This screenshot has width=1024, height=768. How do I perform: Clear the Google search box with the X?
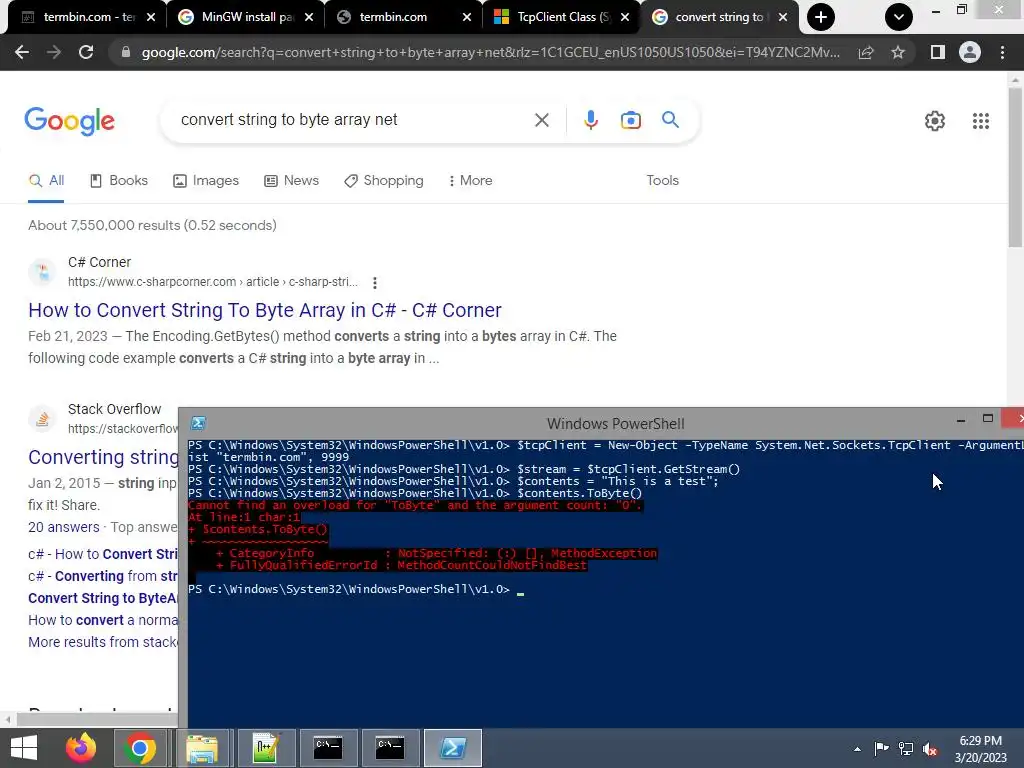(541, 120)
